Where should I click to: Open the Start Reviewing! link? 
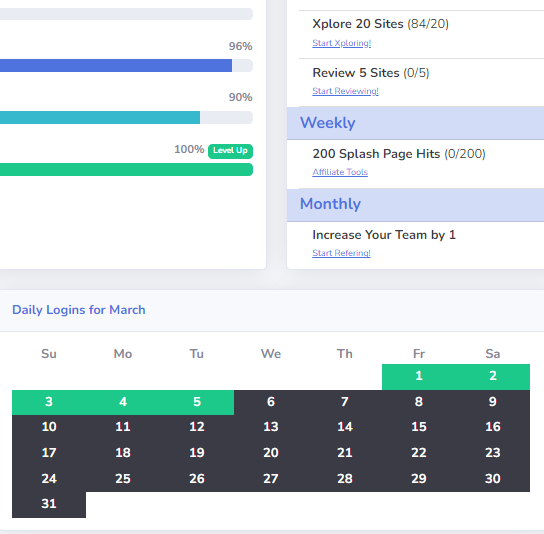[x=345, y=91]
